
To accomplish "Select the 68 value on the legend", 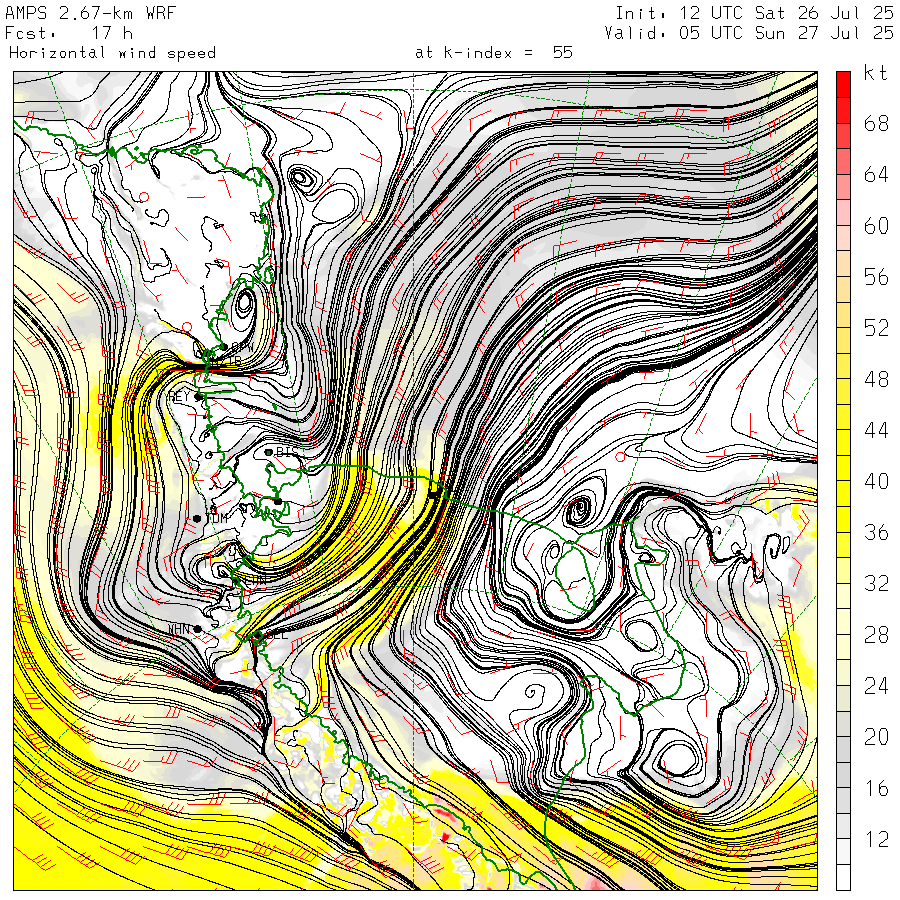I will (x=876, y=123).
